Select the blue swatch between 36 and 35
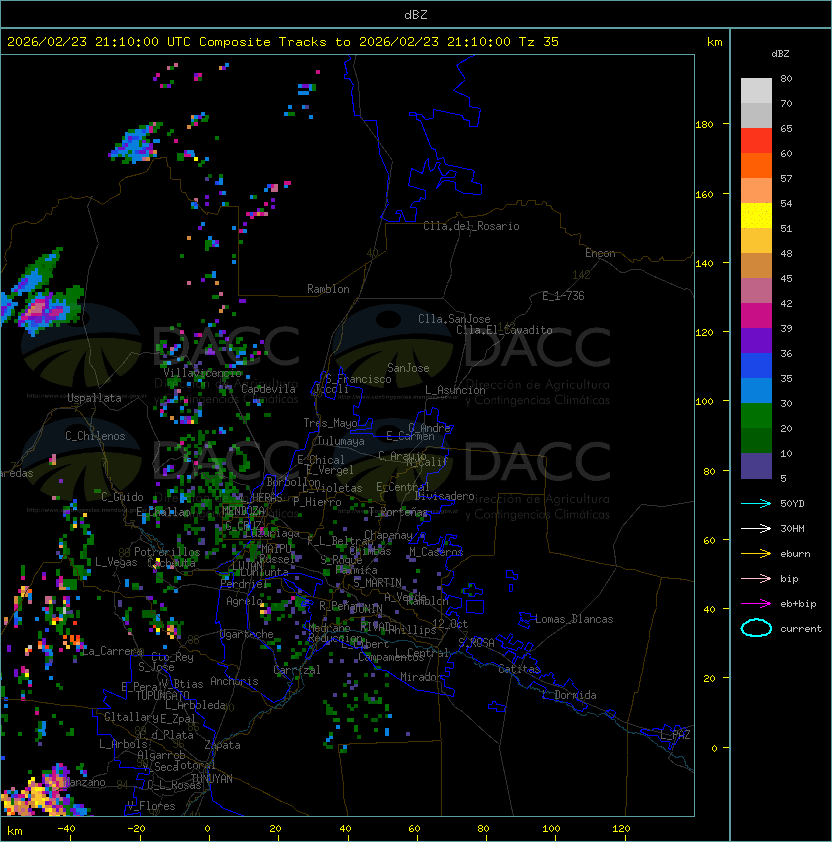Screen dimensions: 832x842 click(756, 366)
